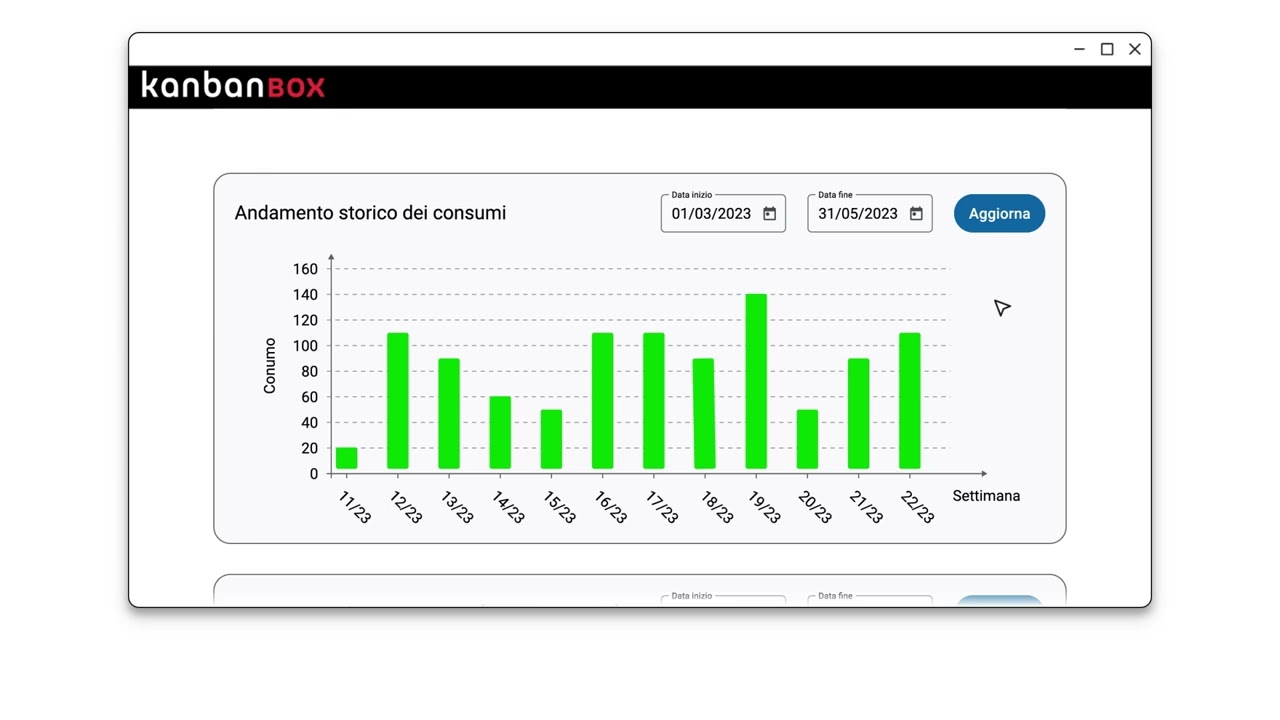Select the green bar for week 20/23
This screenshot has width=1280, height=720.
pos(807,439)
